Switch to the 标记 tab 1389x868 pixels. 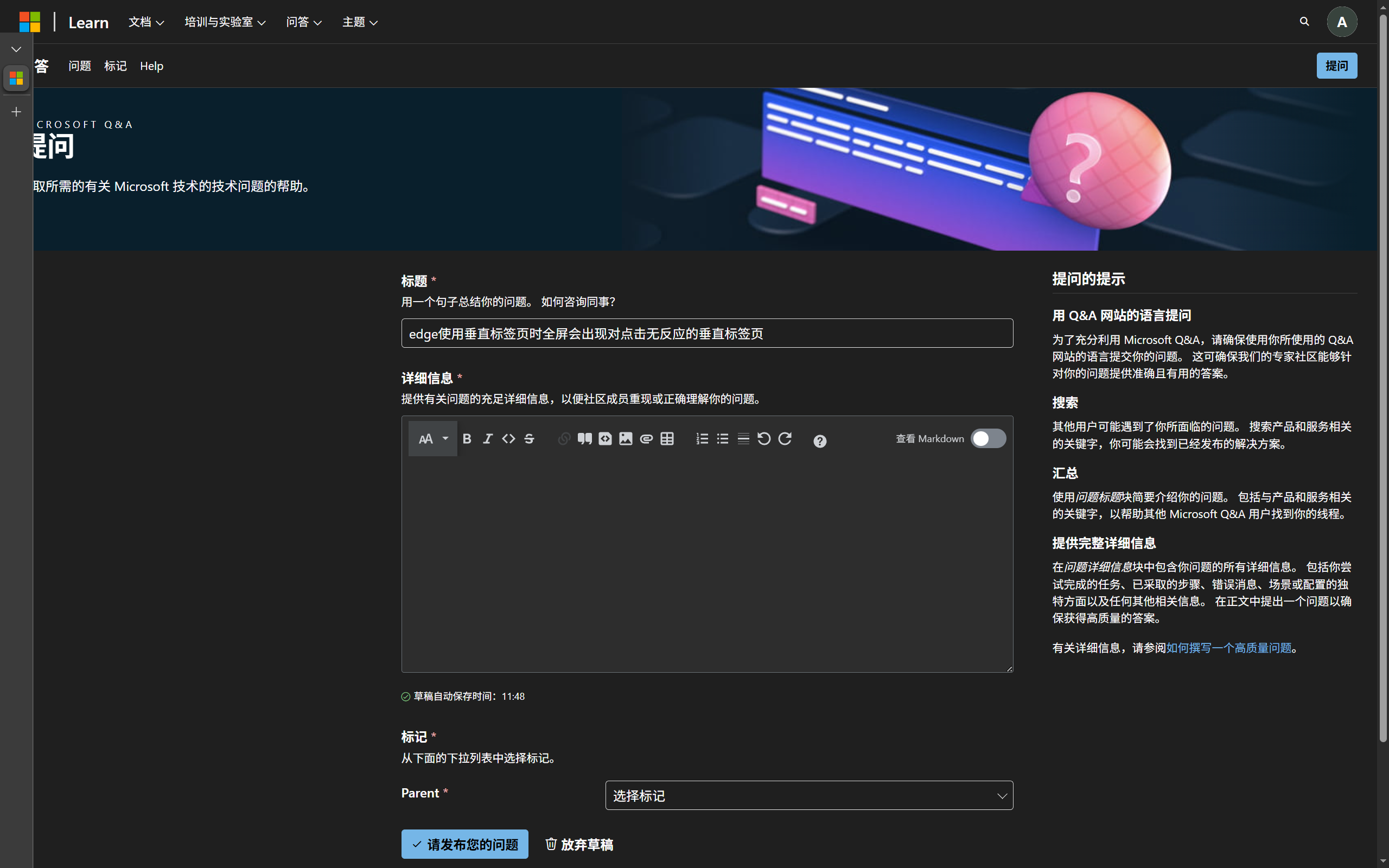pos(116,66)
